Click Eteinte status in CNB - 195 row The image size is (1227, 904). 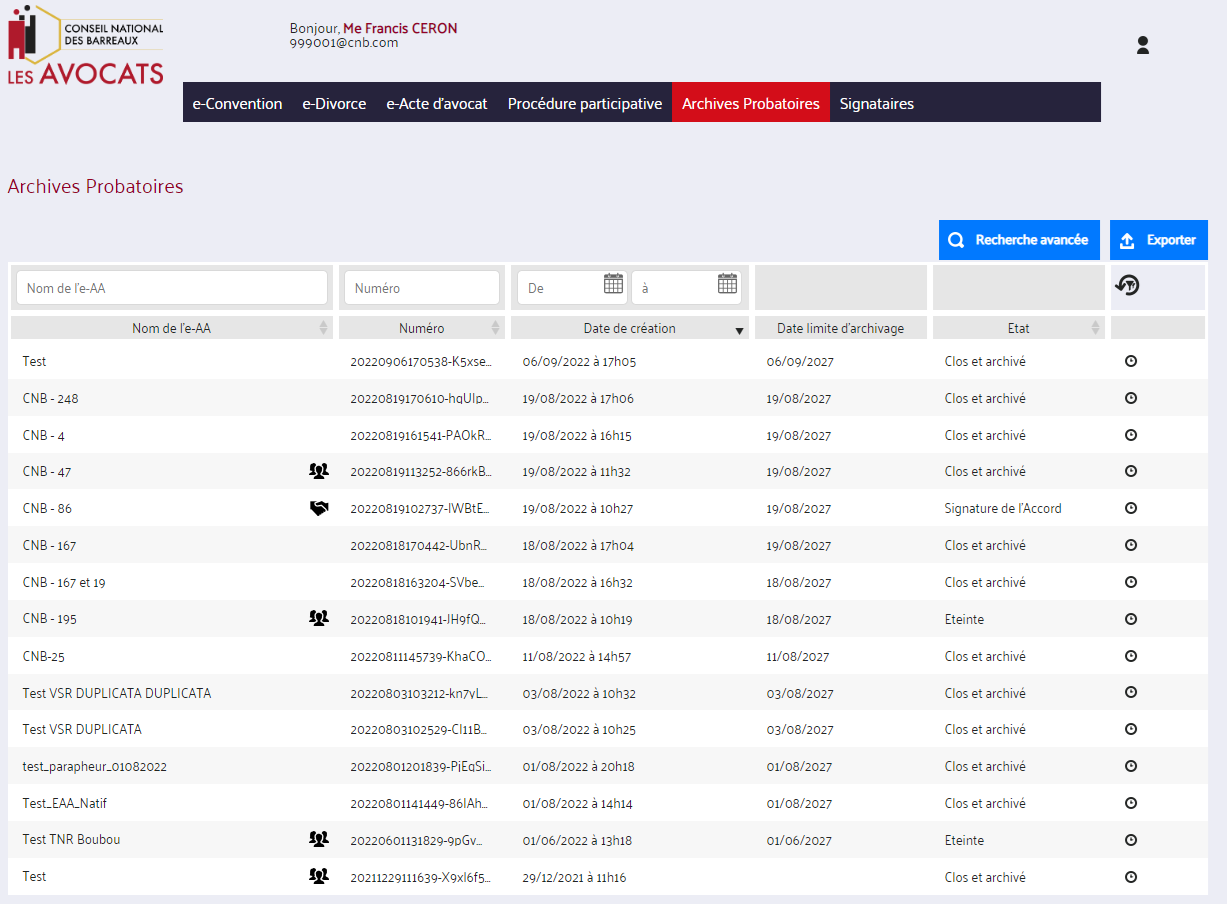[964, 619]
